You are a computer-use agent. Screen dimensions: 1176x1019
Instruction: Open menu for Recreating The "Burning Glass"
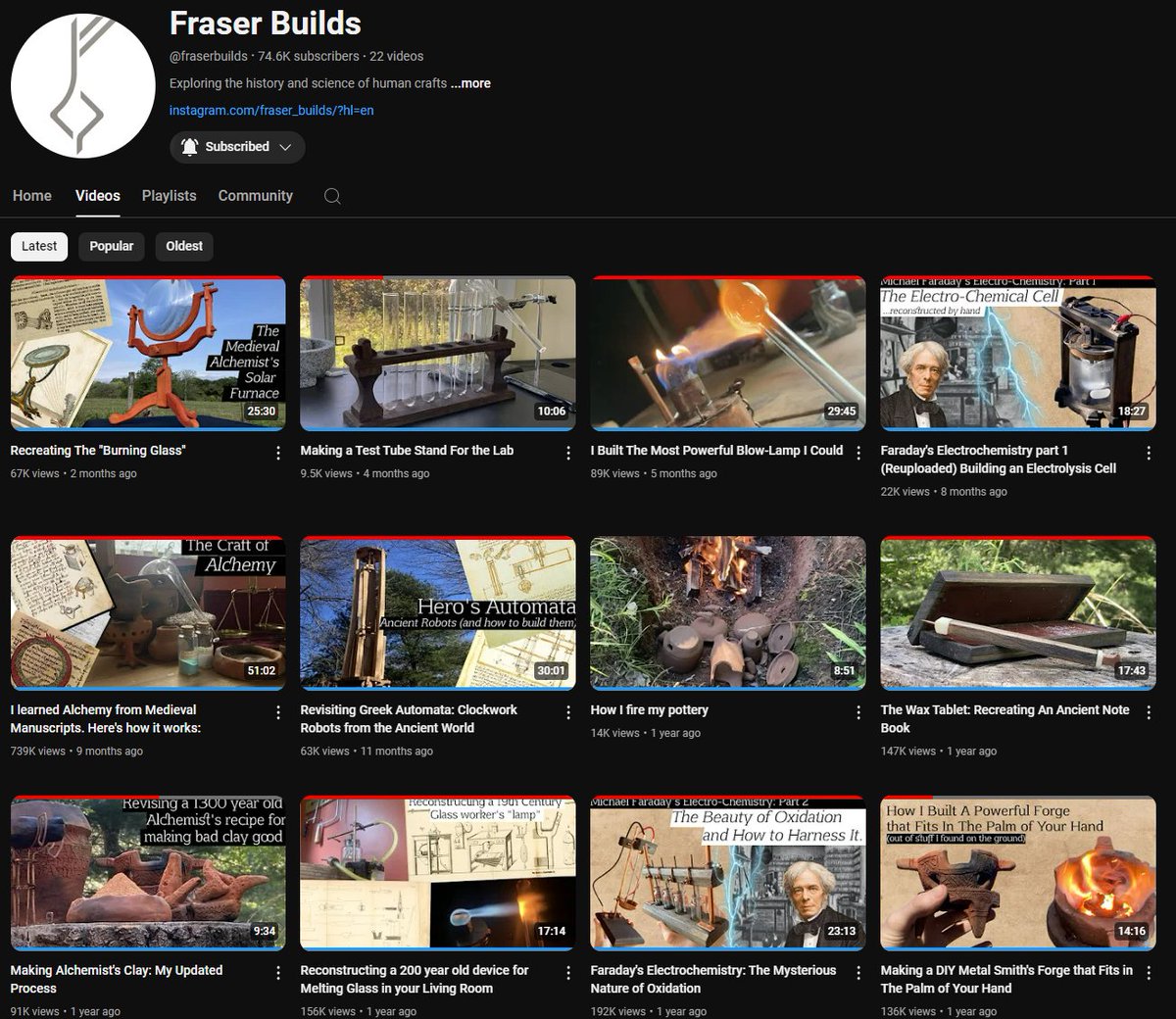pyautogui.click(x=278, y=453)
